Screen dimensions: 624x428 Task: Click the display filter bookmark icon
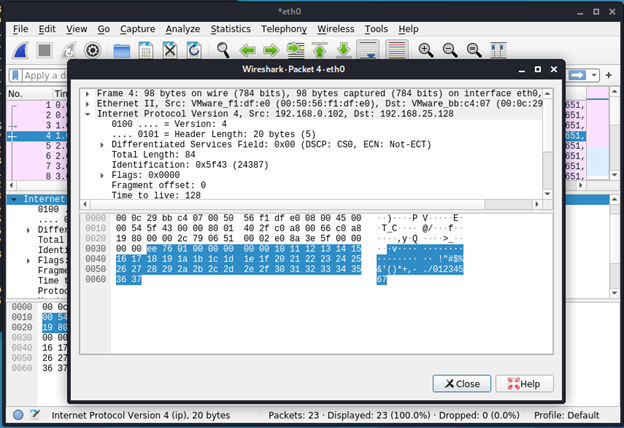click(x=16, y=75)
